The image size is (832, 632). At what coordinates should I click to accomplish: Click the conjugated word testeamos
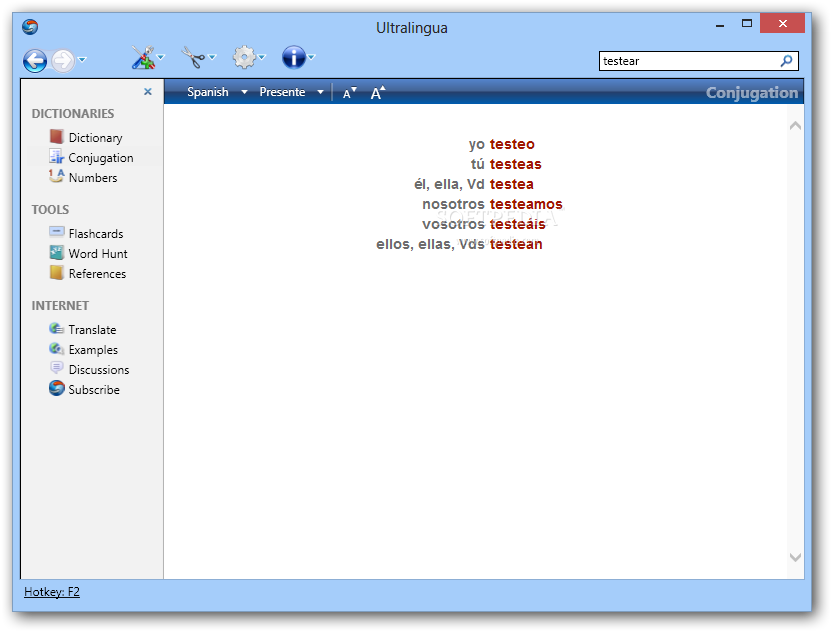tap(526, 204)
